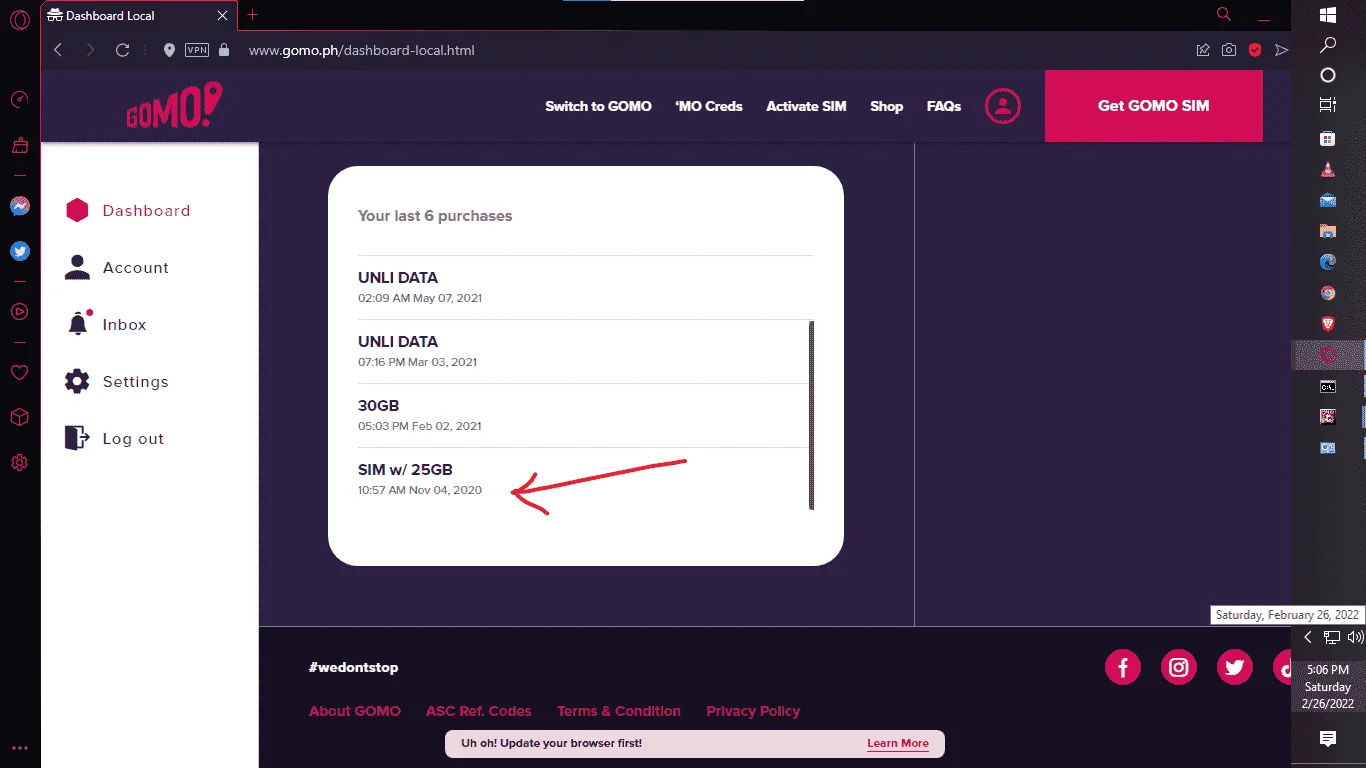The image size is (1366, 768).
Task: Open the Privacy Policy footer link
Action: 753,711
